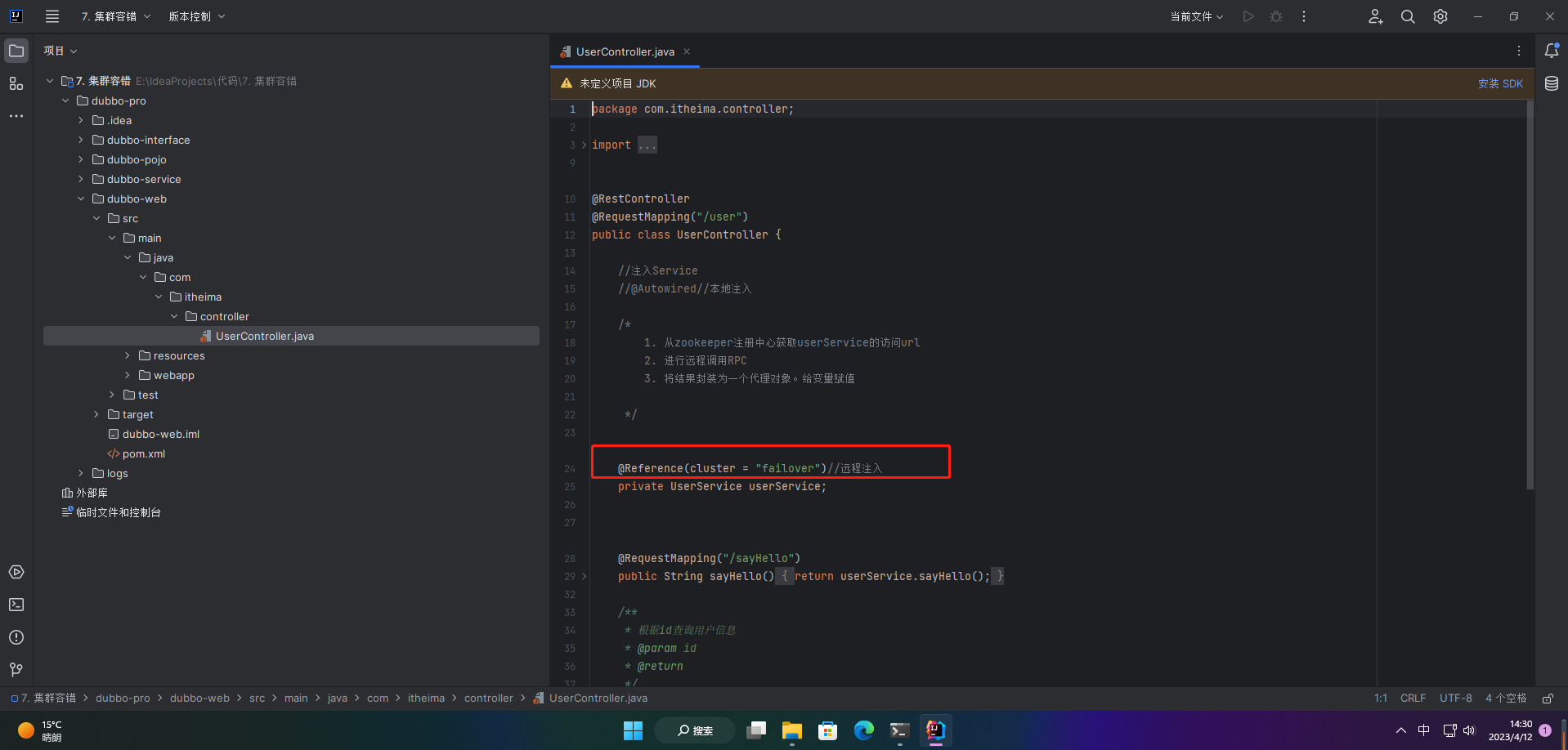Image resolution: width=1568 pixels, height=750 pixels.
Task: Click the CRLF line separator indicator
Action: coord(1413,699)
